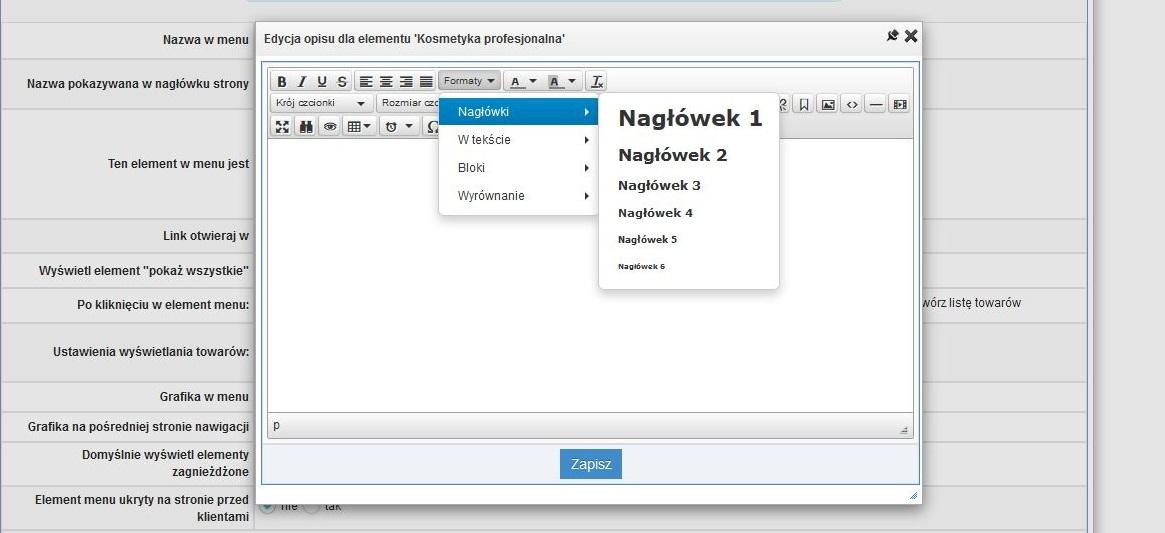
Task: Justify the text
Action: [426, 82]
